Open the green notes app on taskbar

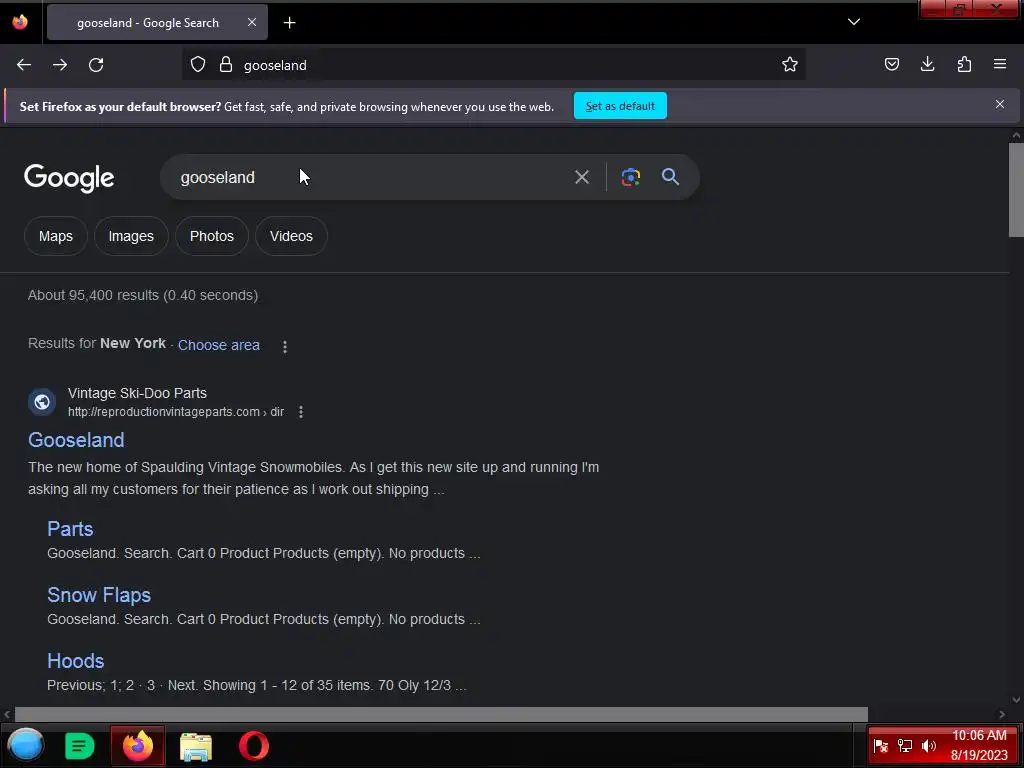click(x=80, y=746)
